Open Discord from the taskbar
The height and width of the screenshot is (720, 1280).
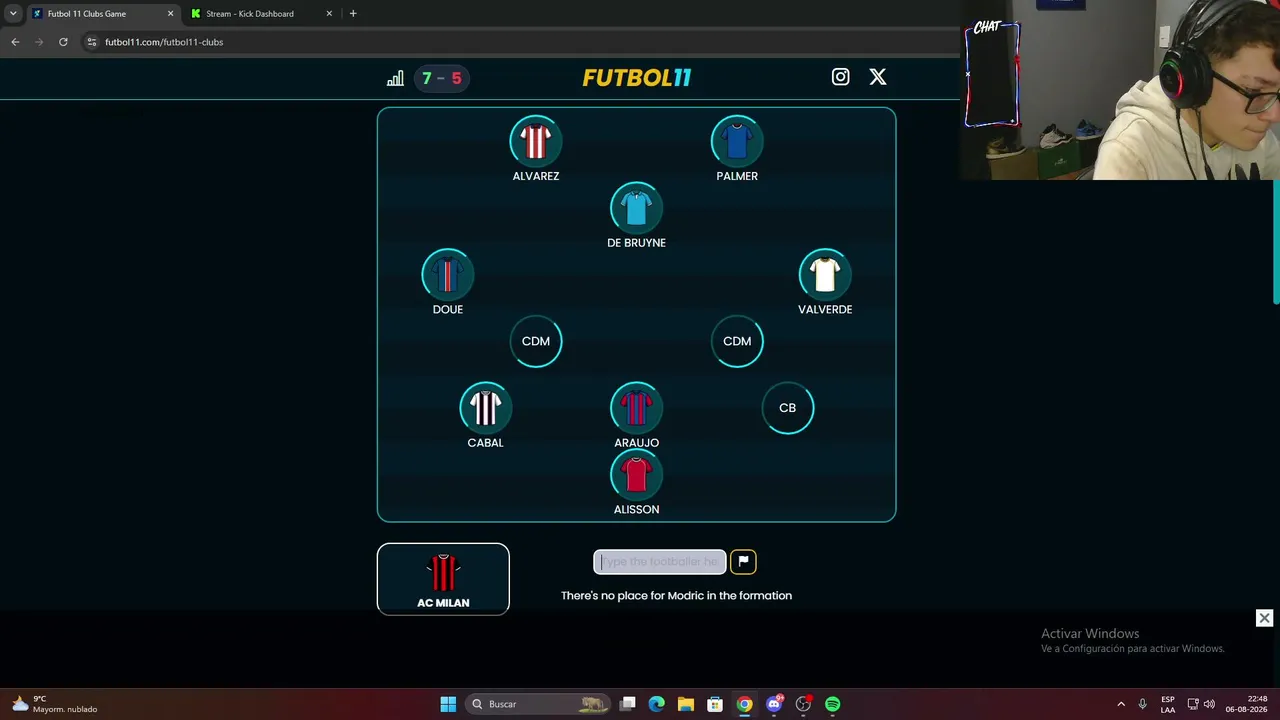[774, 704]
